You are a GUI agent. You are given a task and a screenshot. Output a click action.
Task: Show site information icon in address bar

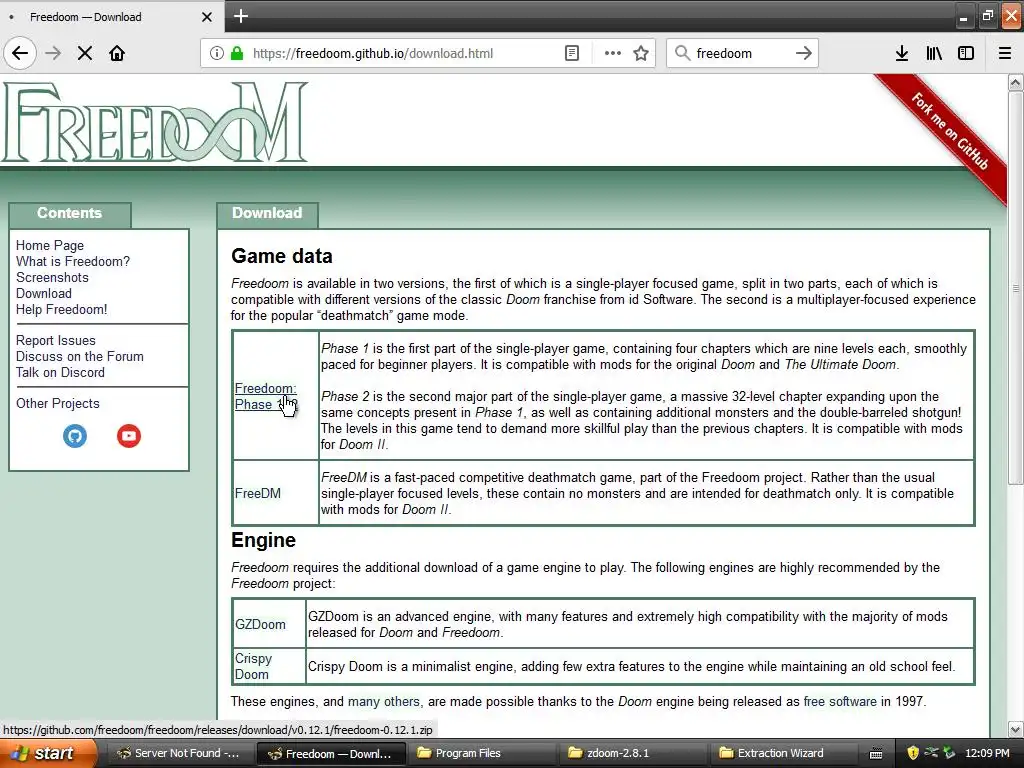point(216,54)
